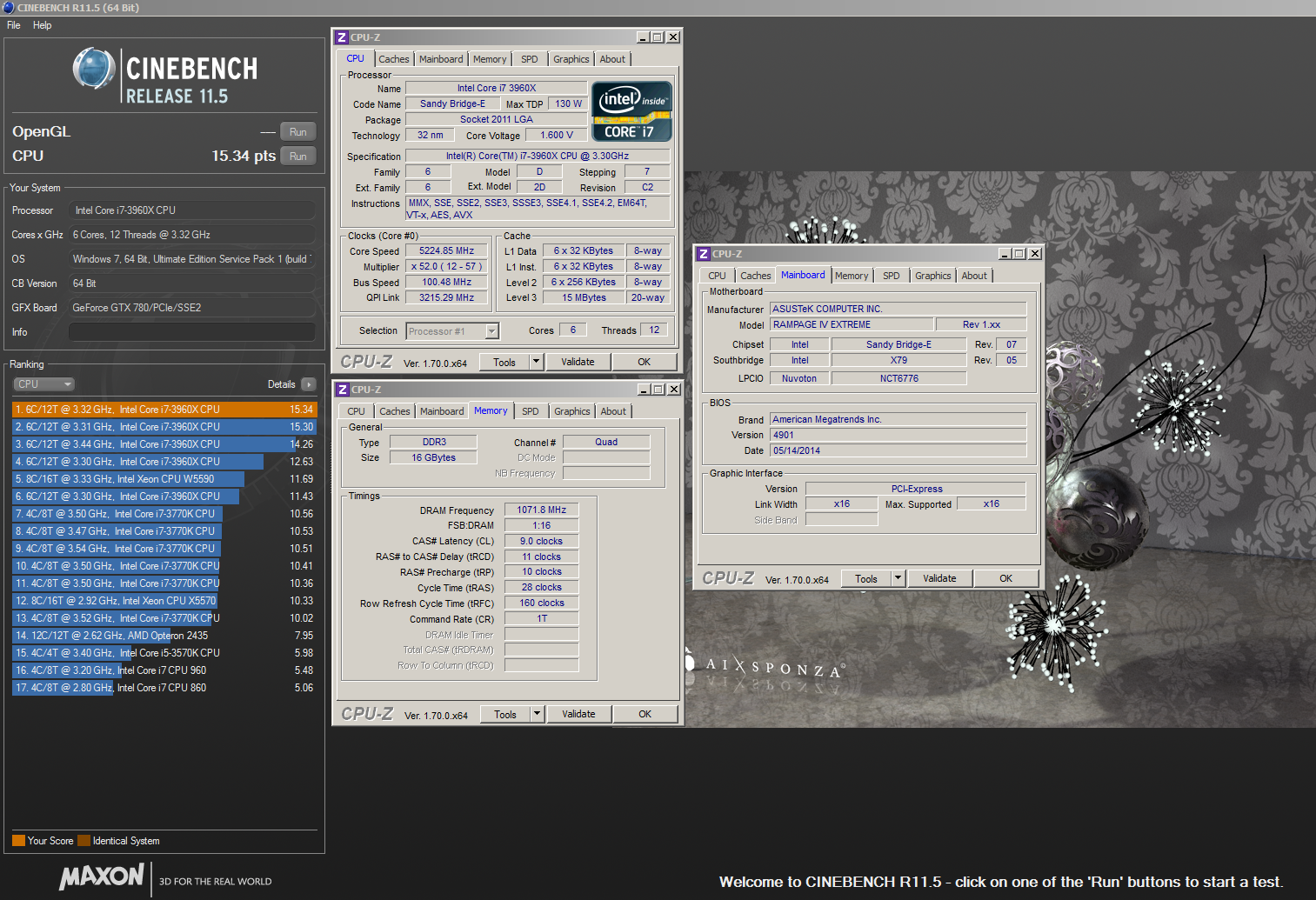The image size is (1316, 900).
Task: Open About tab in top CPU-Z window
Action: (x=612, y=59)
